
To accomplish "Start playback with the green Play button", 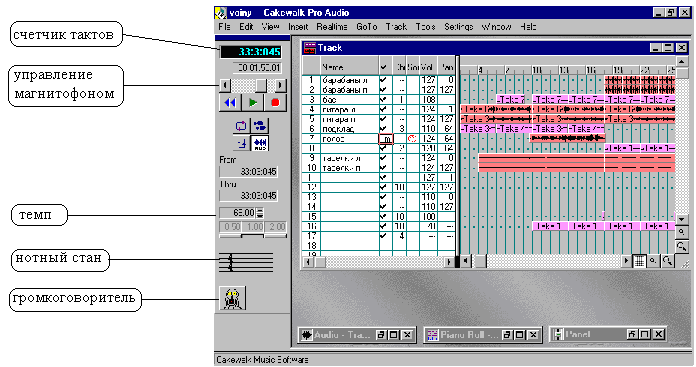I will 253,103.
